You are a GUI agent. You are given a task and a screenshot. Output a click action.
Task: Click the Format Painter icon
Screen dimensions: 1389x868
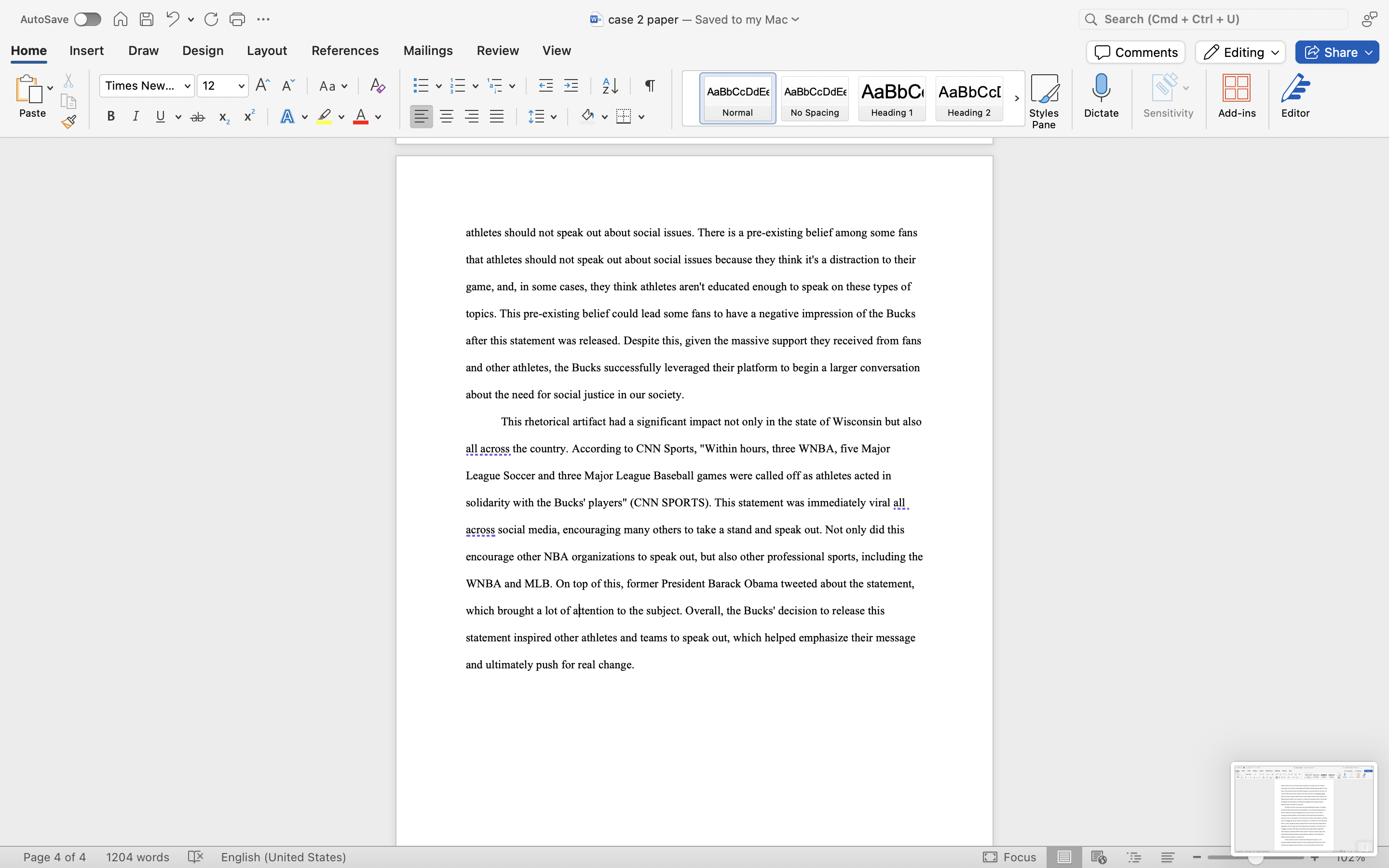(x=69, y=121)
